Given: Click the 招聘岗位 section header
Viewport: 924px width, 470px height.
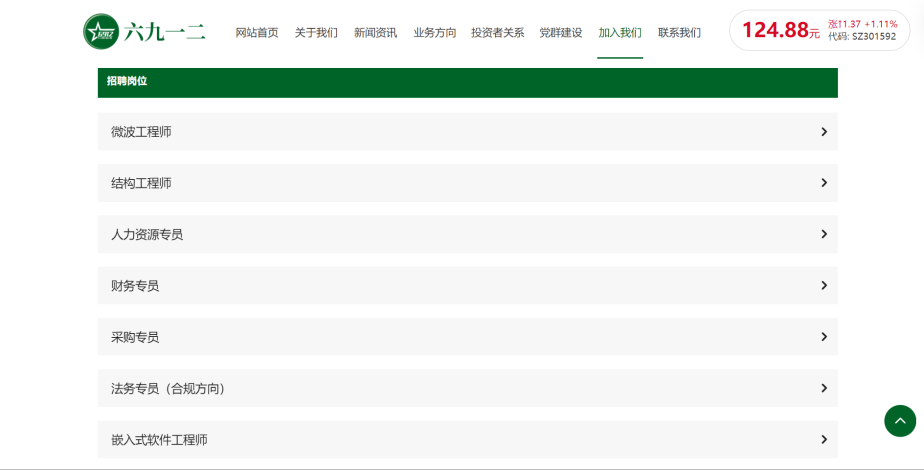Looking at the screenshot, I should tap(468, 82).
